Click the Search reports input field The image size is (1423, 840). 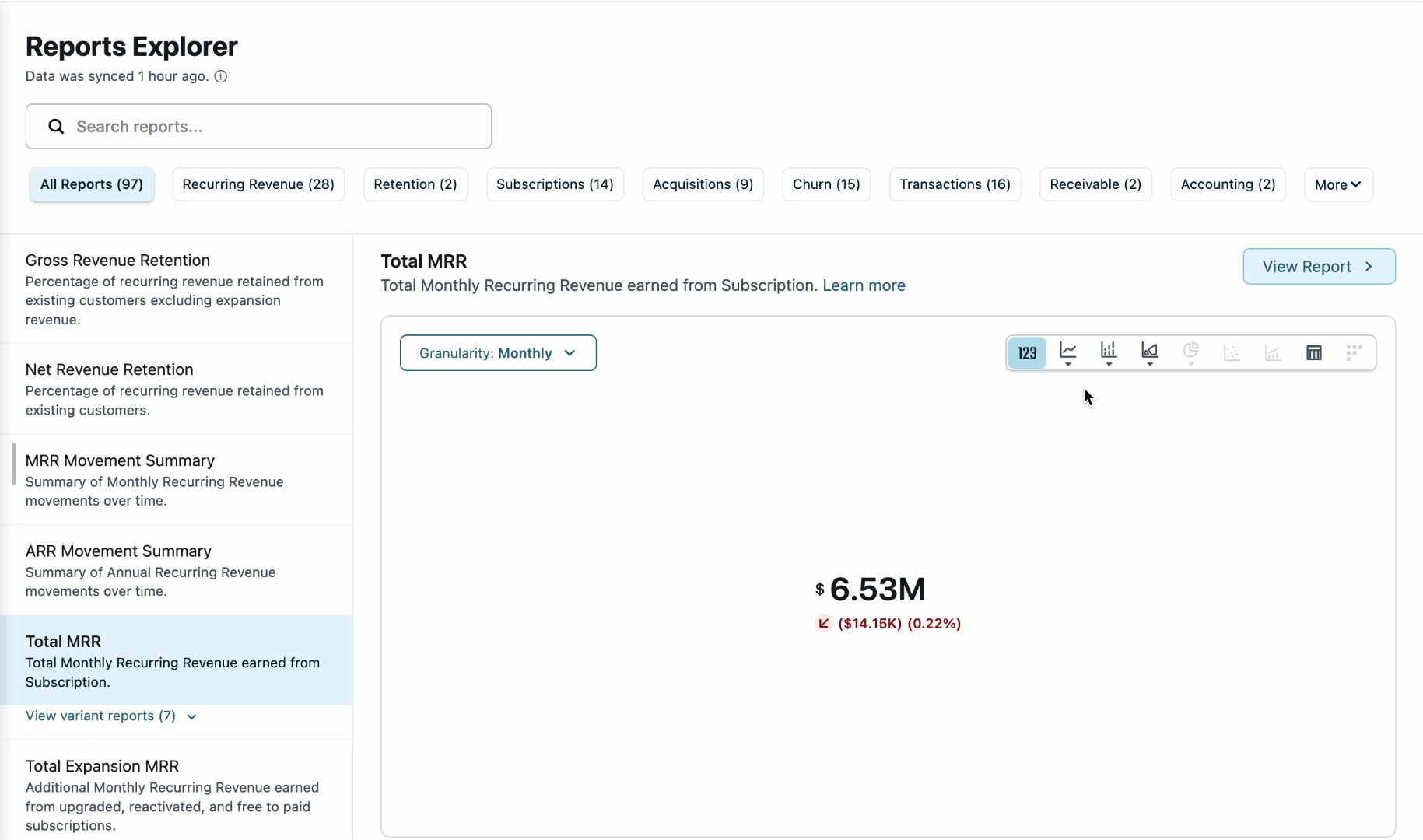click(x=259, y=127)
